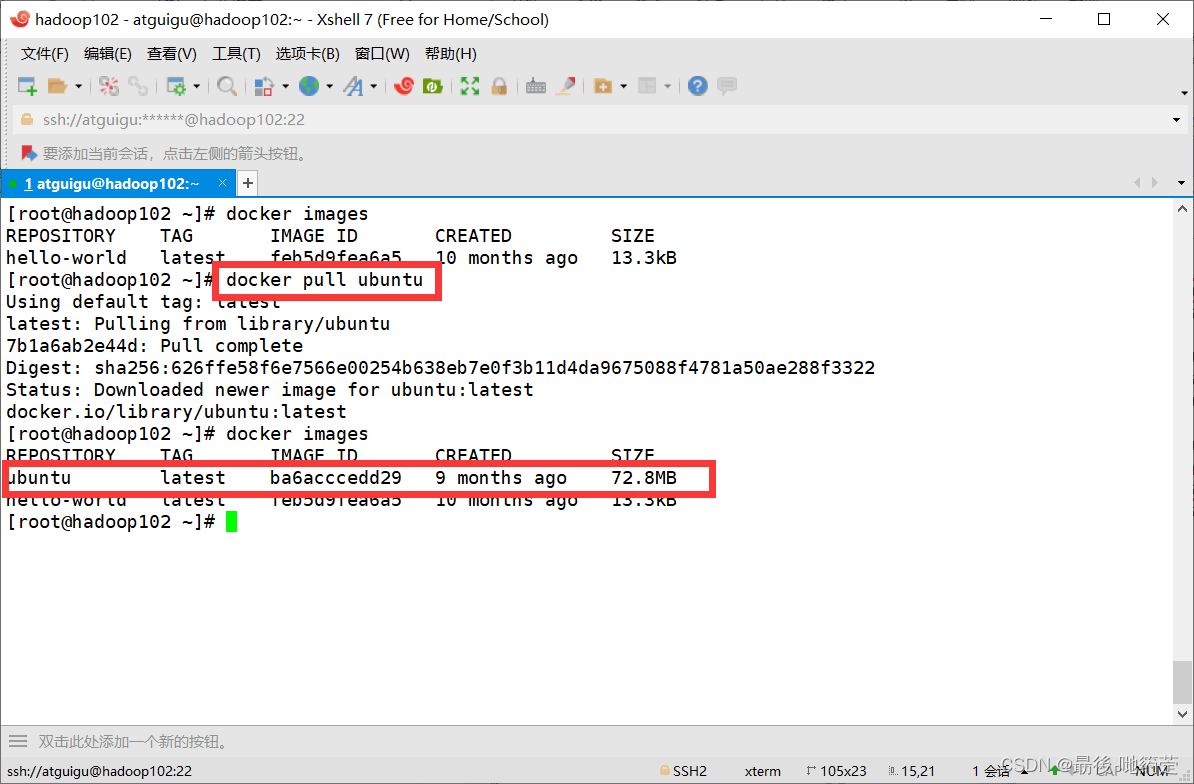
Task: Click the ubuntu repository name
Action: (x=39, y=478)
